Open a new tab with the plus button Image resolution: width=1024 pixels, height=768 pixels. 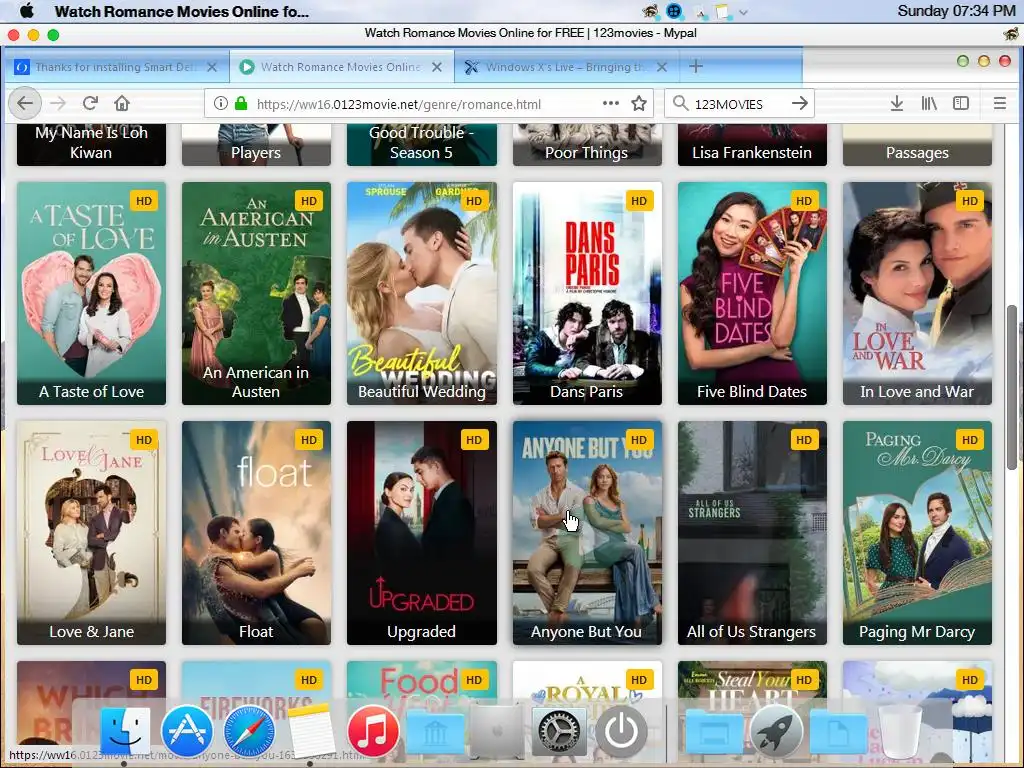point(696,66)
